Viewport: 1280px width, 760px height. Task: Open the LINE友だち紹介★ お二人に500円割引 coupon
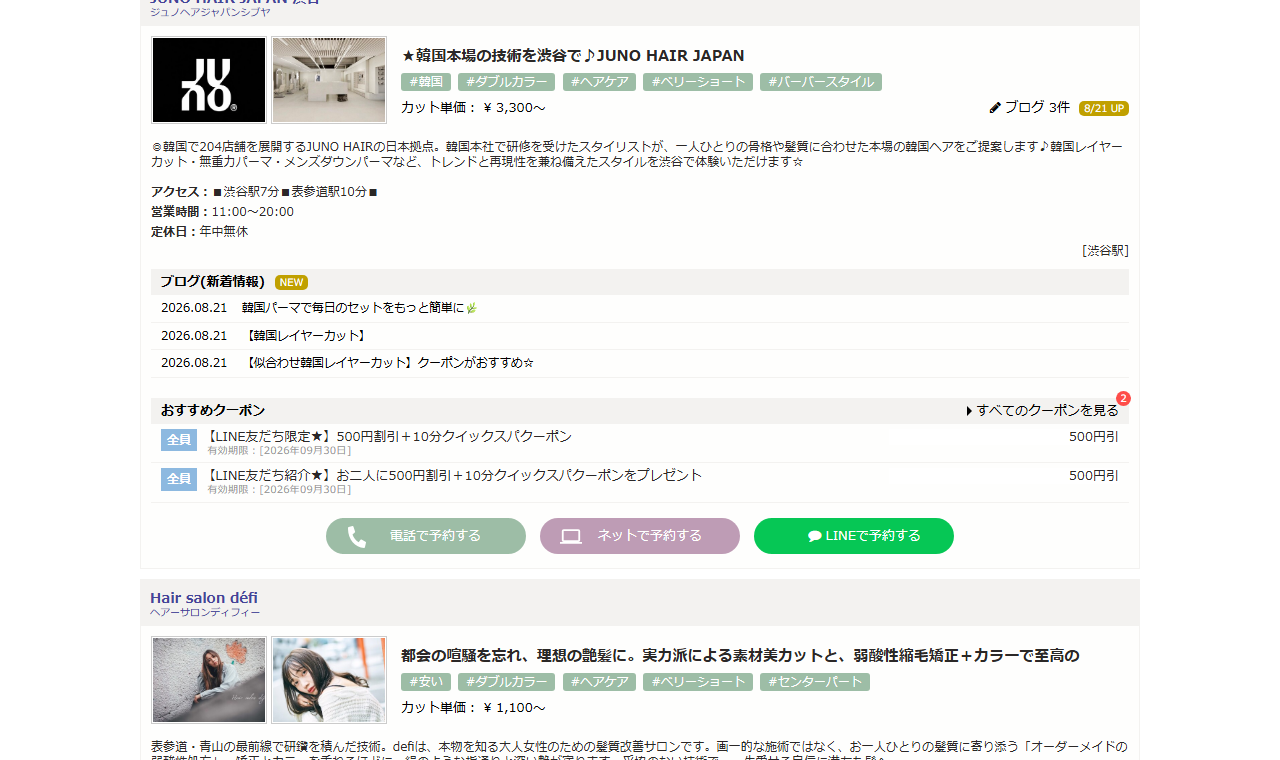coord(454,475)
